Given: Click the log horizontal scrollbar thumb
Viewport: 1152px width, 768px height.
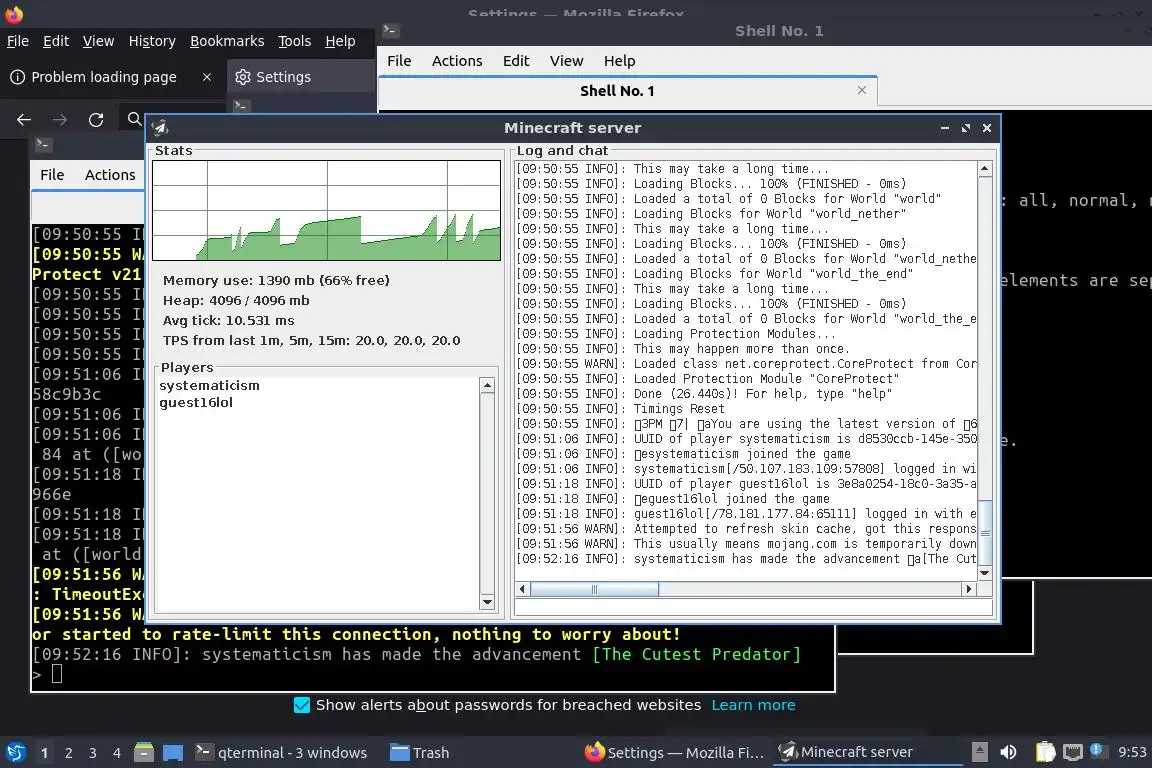Looking at the screenshot, I should click(594, 589).
